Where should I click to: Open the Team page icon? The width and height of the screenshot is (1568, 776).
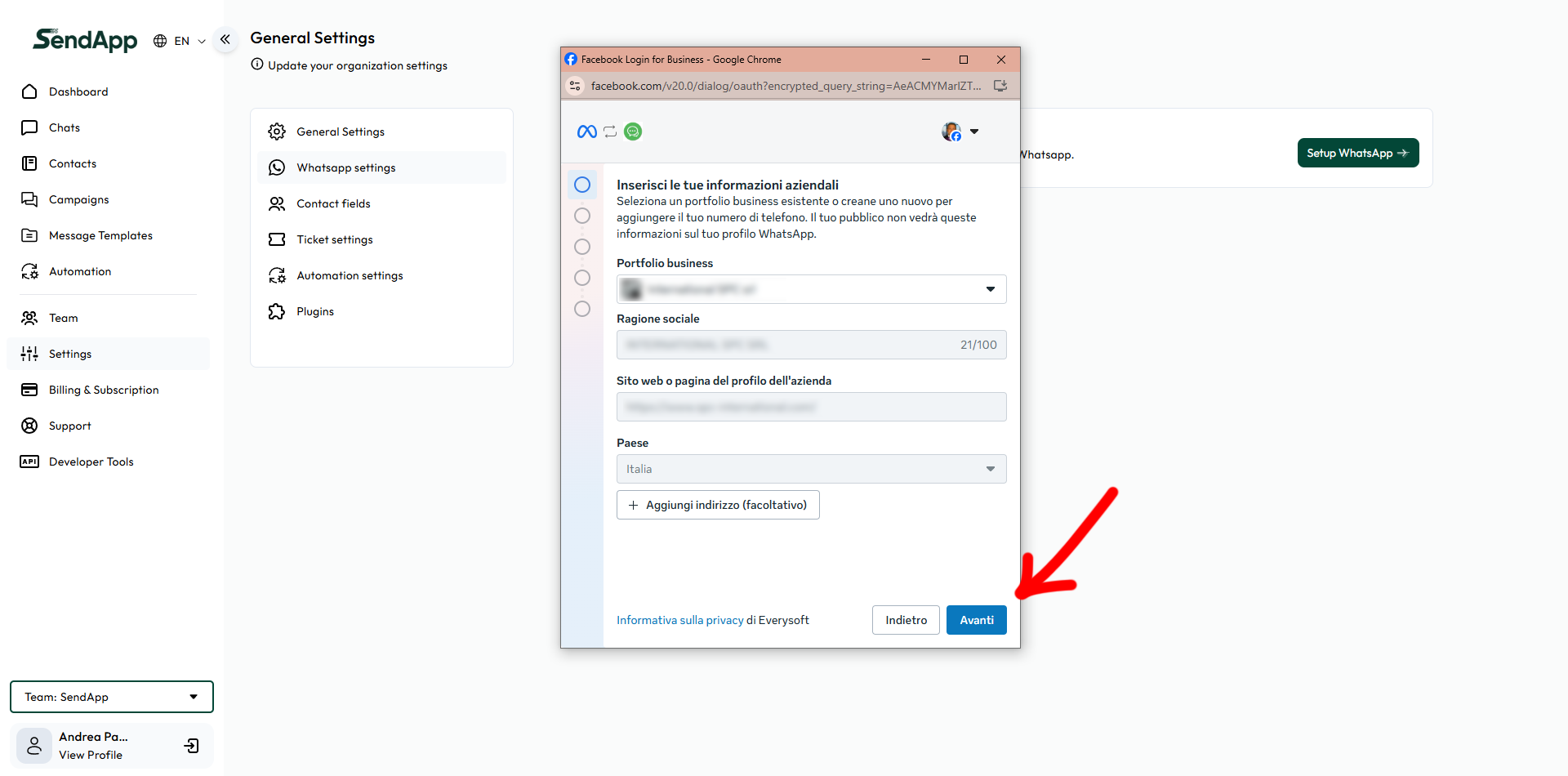[29, 318]
